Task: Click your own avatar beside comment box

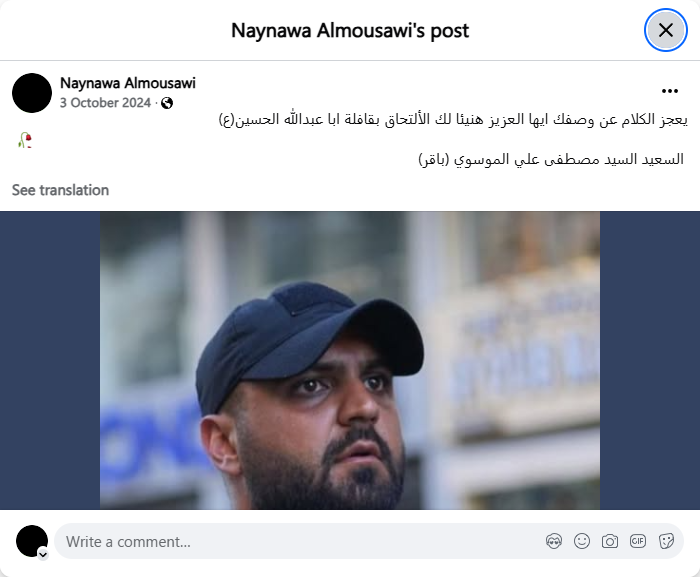Action: (32, 541)
